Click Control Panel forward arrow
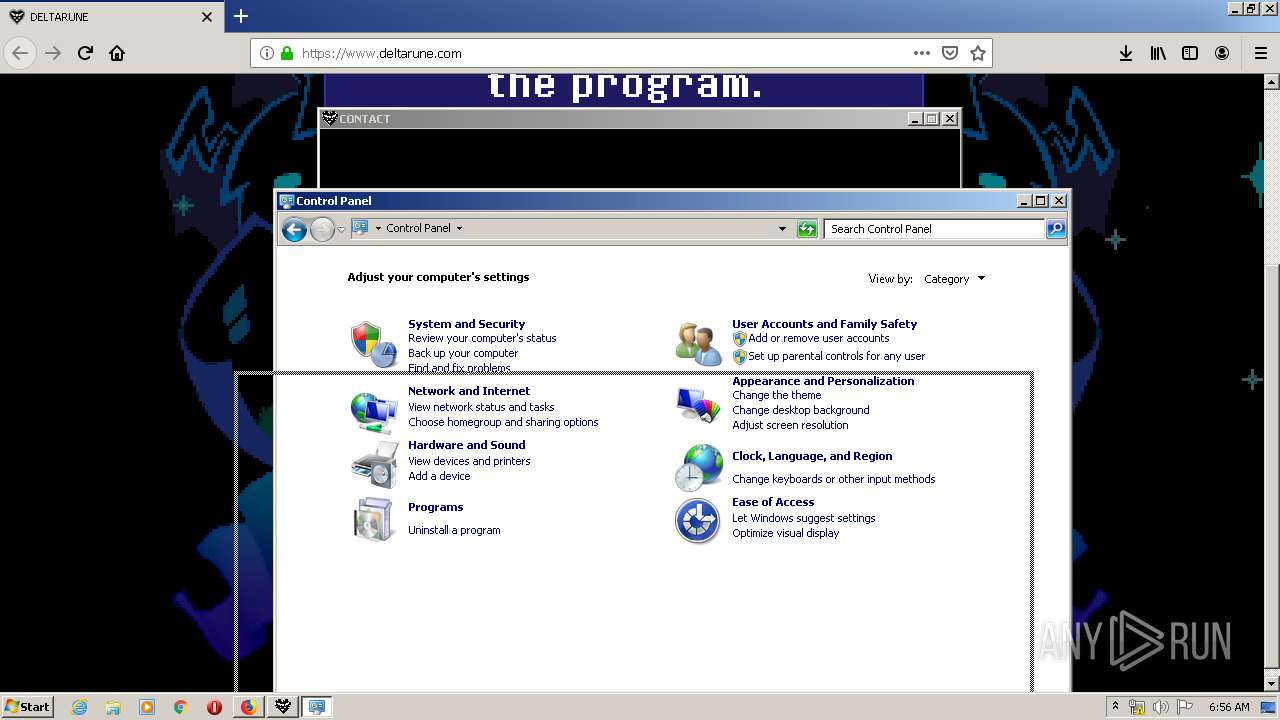 point(322,230)
